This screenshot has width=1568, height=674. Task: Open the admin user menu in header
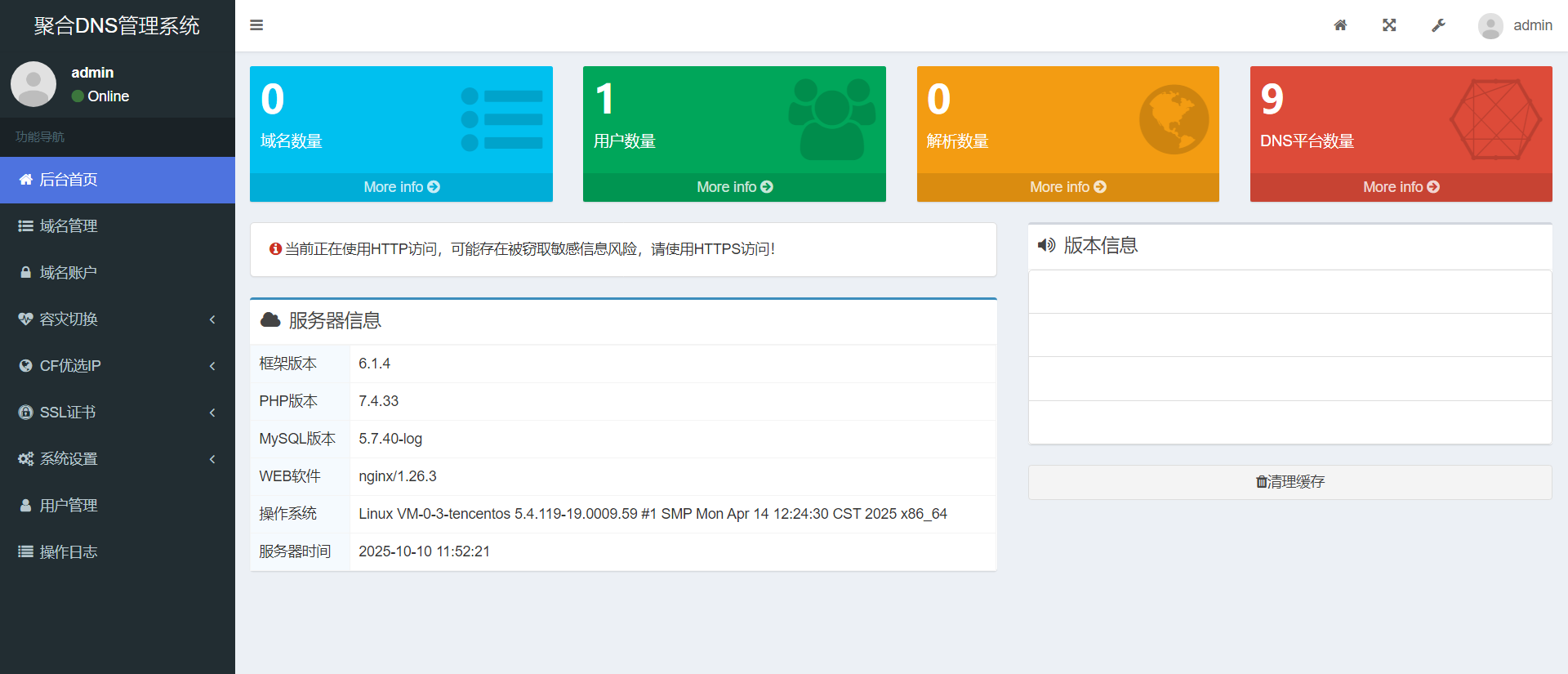pos(1515,25)
